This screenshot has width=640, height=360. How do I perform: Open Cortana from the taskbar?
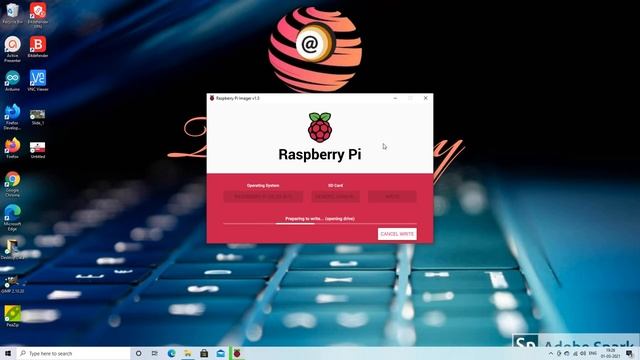(x=138, y=353)
